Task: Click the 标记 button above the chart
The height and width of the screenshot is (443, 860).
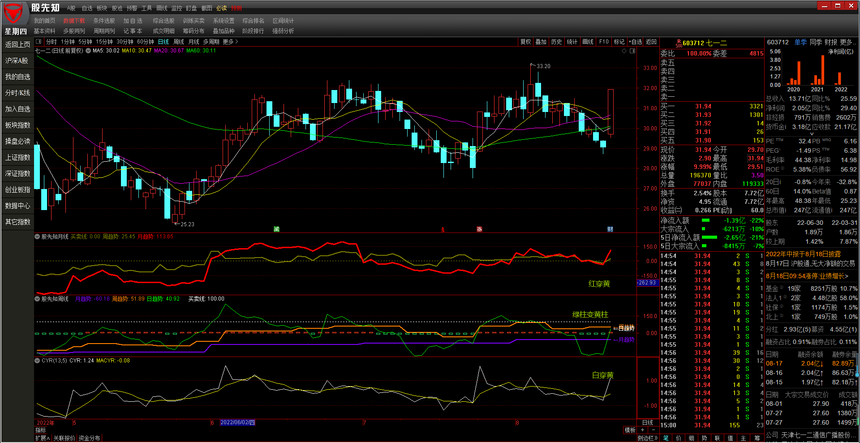Action: (x=619, y=42)
